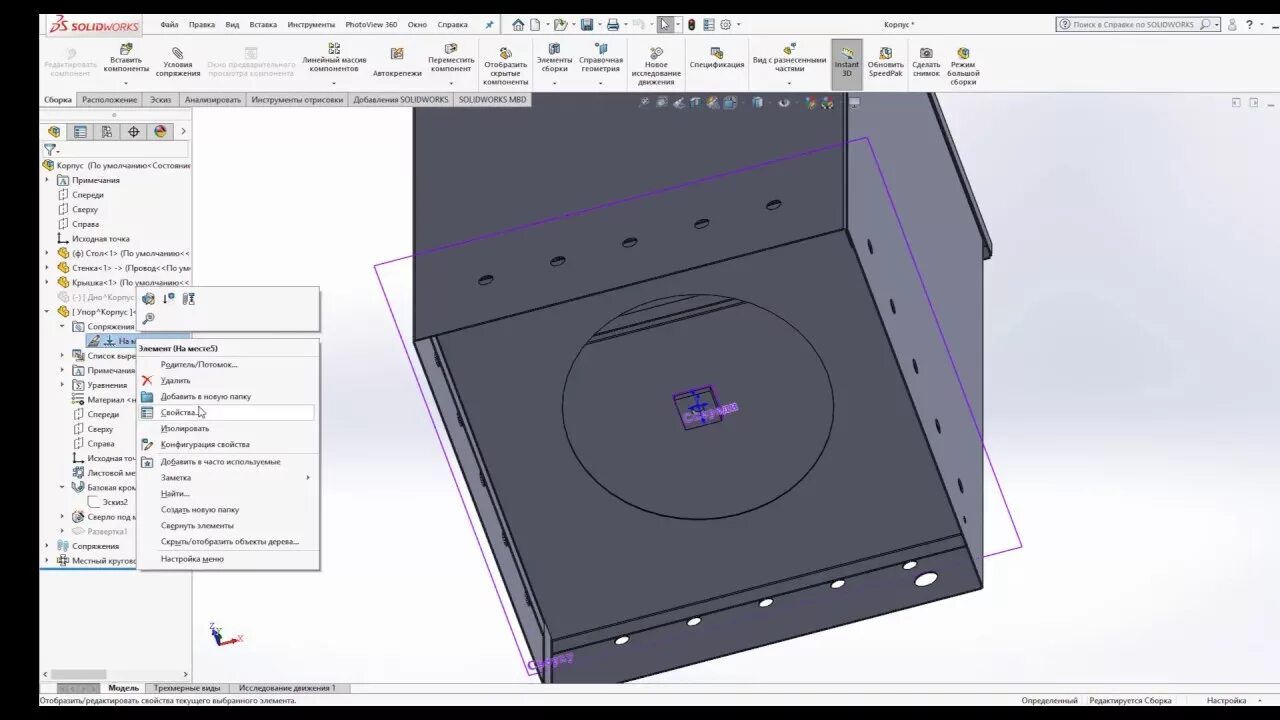
Task: Click the SOLIDWORKS help search field
Action: pos(1130,23)
